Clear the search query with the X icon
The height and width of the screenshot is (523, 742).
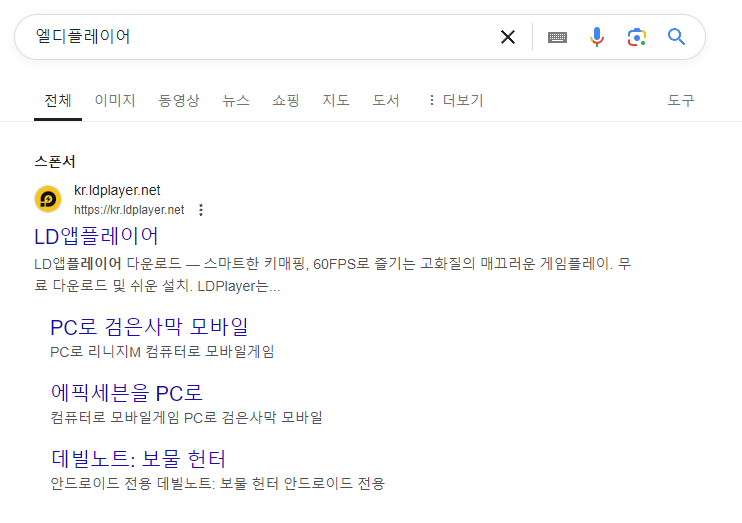[508, 37]
